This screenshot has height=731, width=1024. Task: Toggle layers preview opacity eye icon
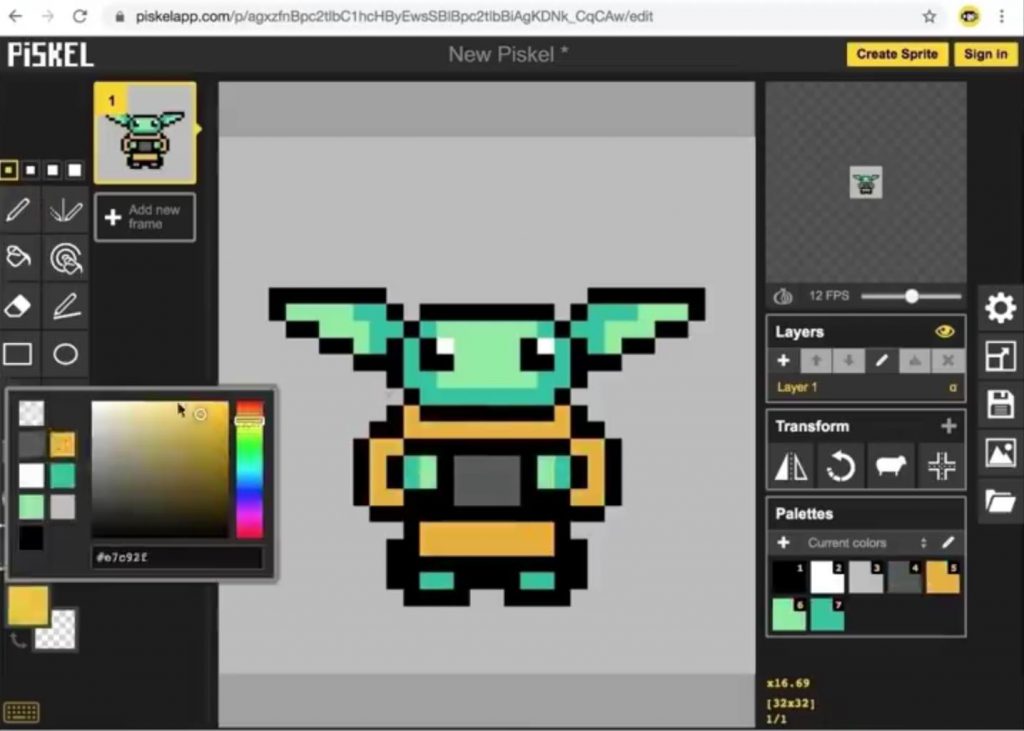tap(944, 332)
